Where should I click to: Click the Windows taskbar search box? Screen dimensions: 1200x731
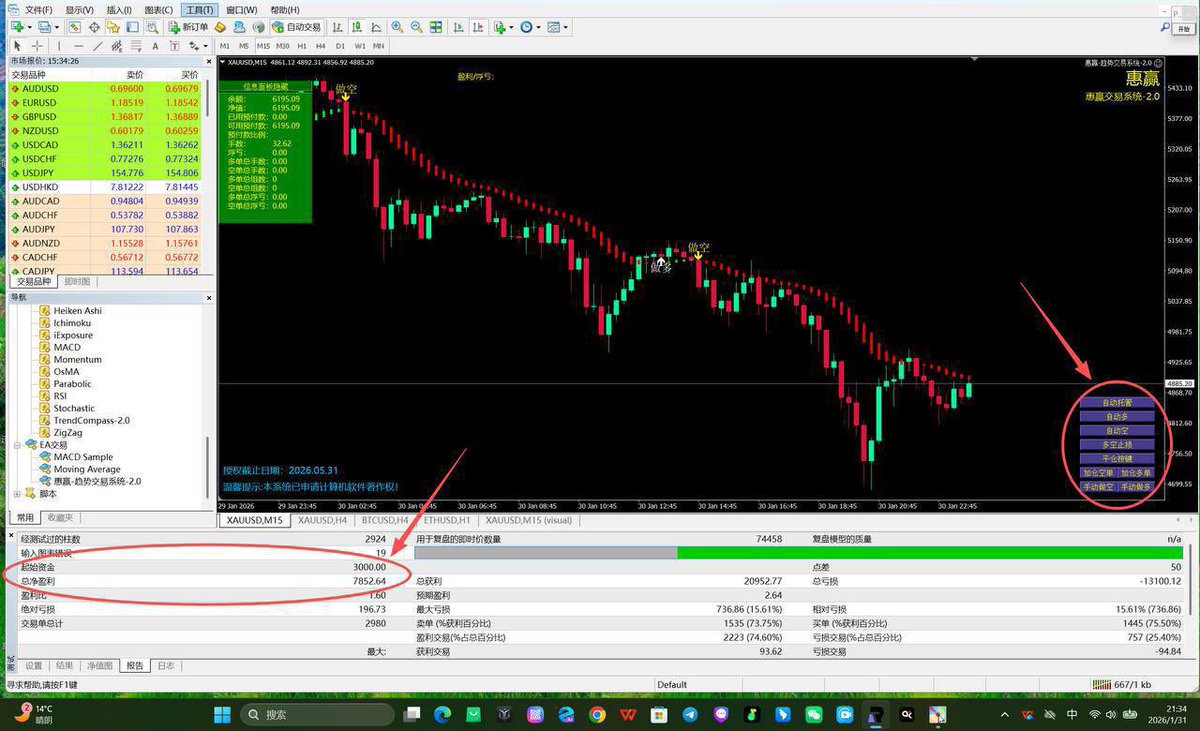click(x=317, y=714)
